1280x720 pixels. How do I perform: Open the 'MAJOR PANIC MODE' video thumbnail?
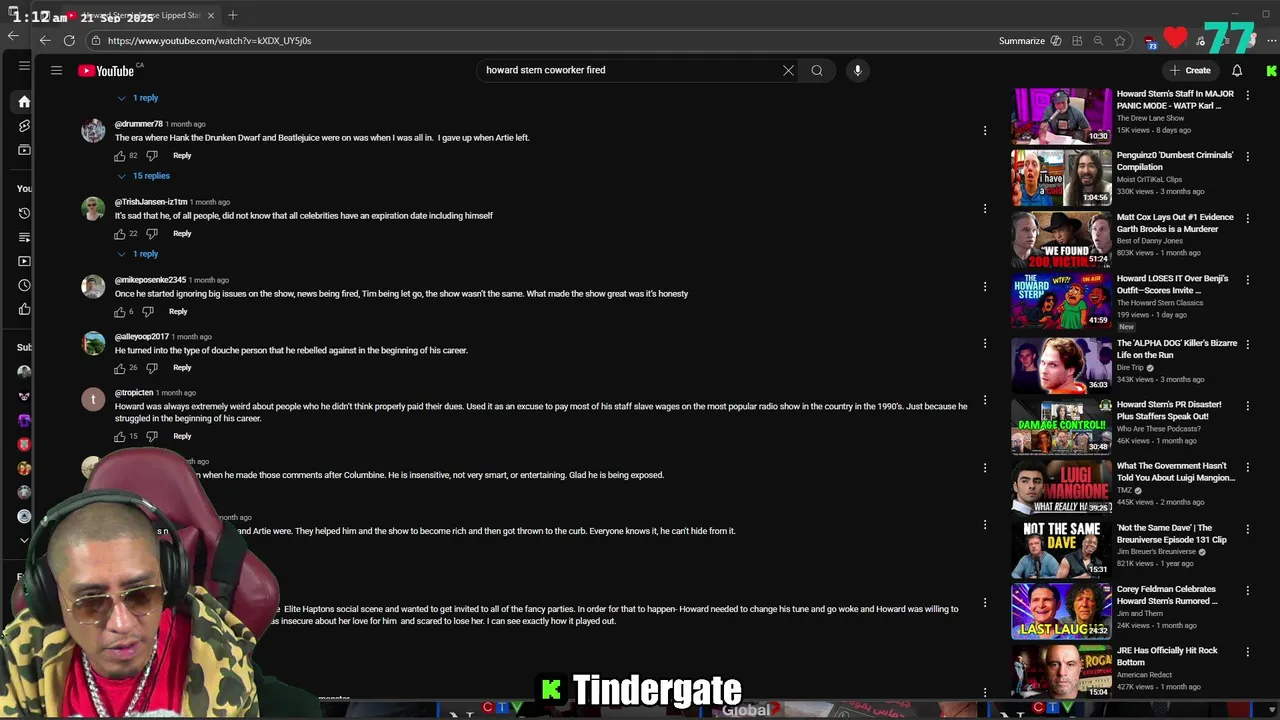coord(1061,115)
